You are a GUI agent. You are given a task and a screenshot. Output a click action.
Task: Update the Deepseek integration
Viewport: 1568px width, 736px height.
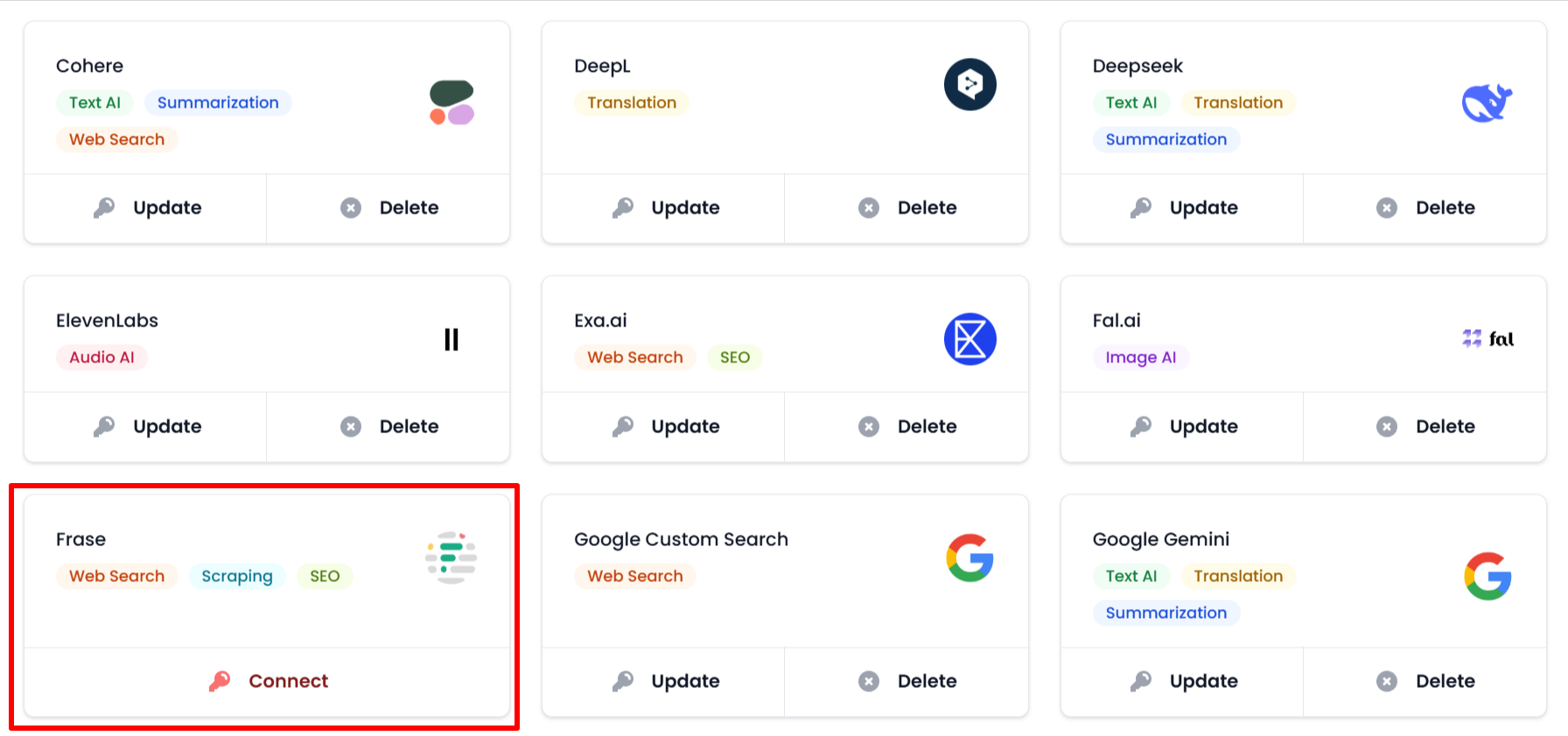click(x=1182, y=207)
